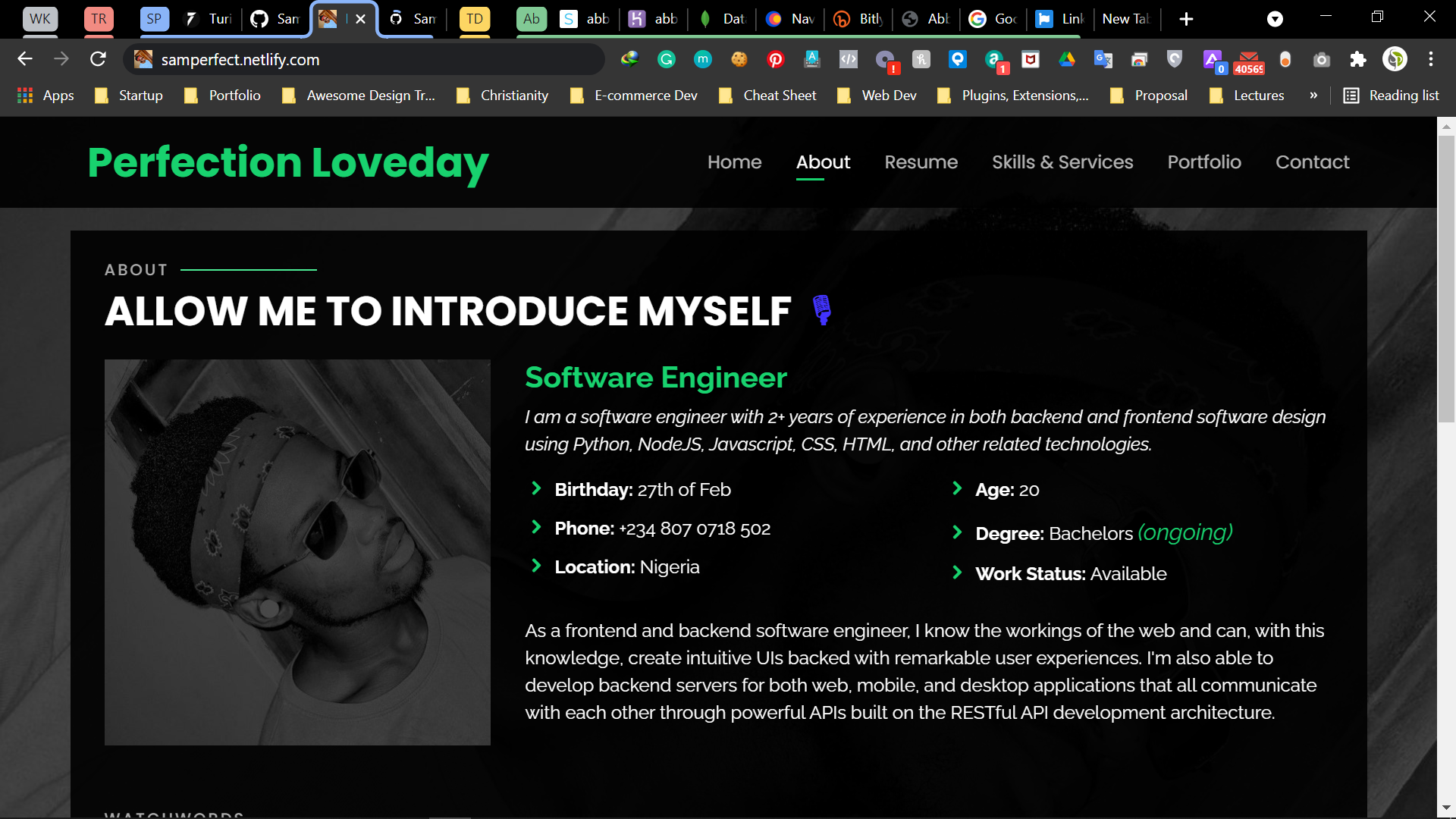Open the shield extension icon
The width and height of the screenshot is (1456, 819).
coord(1175,59)
